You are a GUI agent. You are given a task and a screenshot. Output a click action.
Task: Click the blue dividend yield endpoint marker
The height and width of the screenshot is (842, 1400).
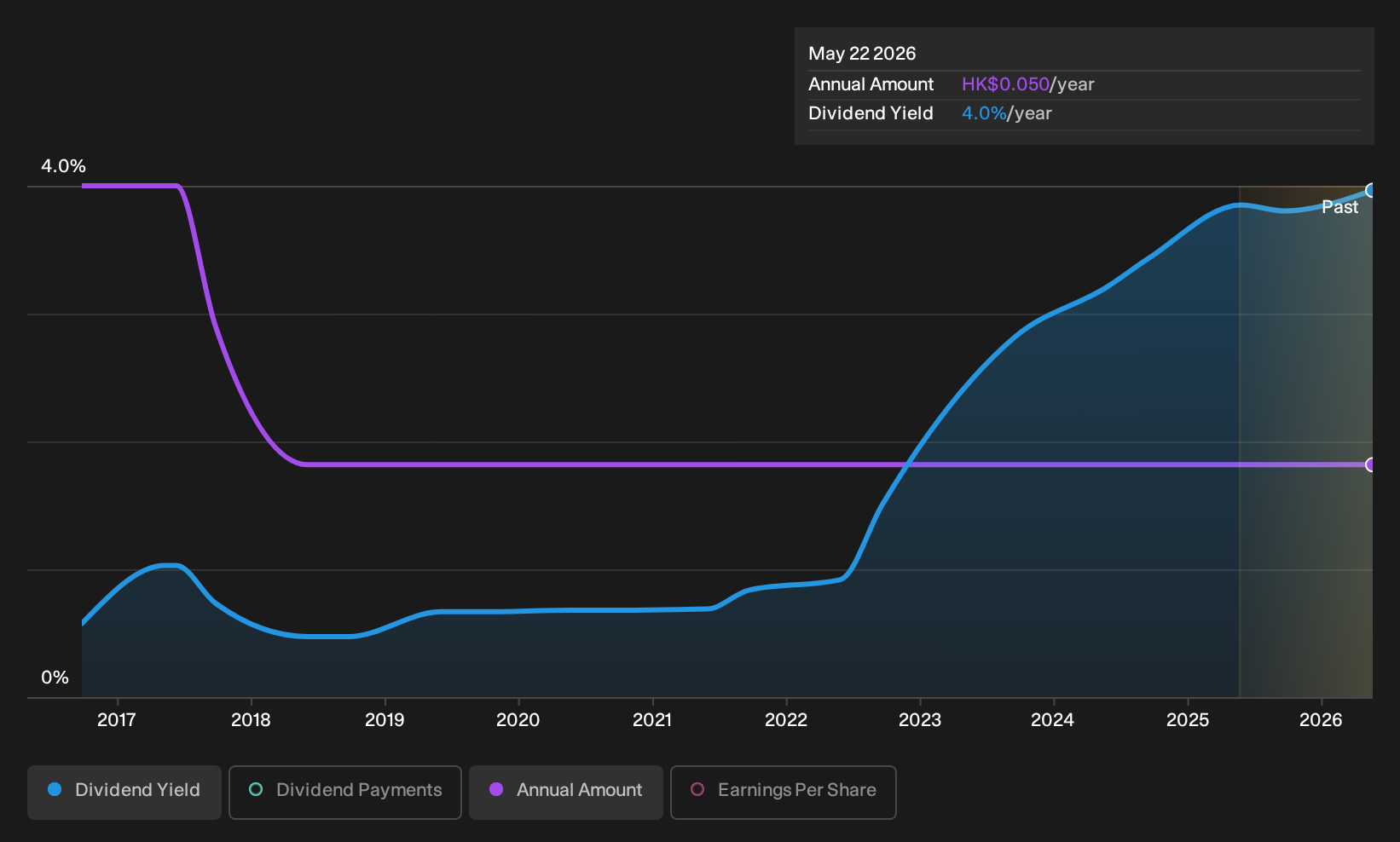[1371, 190]
